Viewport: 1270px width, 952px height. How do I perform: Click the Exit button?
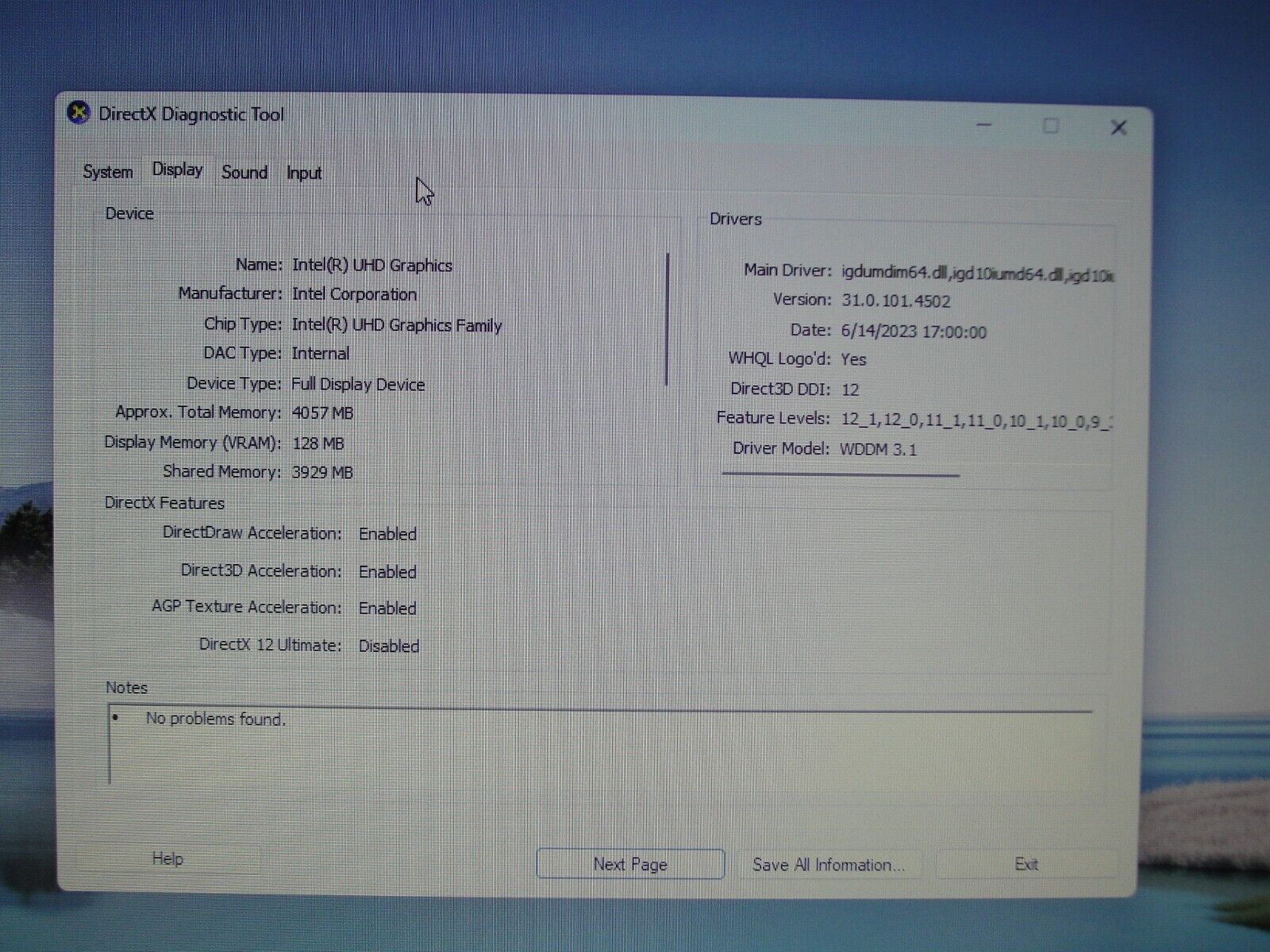(1026, 864)
